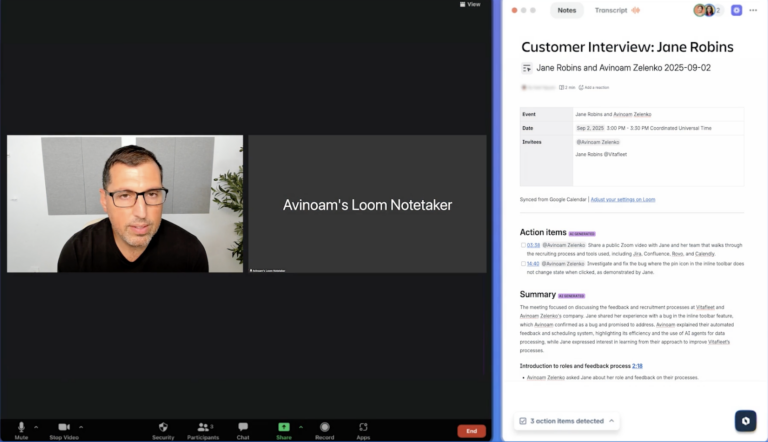Open the Participants panel

pyautogui.click(x=203, y=427)
